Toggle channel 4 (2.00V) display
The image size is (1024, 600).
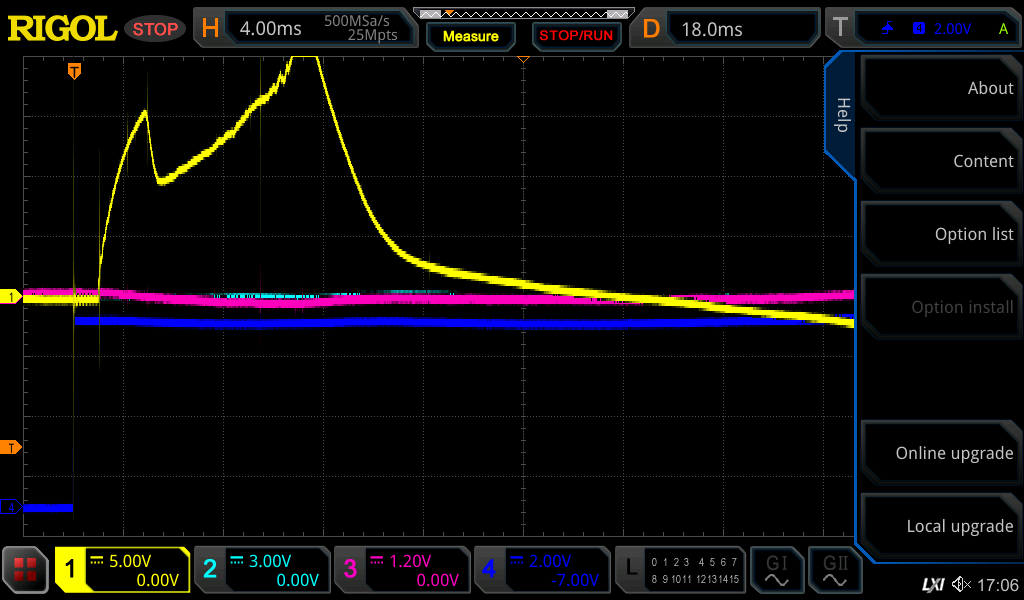540,570
